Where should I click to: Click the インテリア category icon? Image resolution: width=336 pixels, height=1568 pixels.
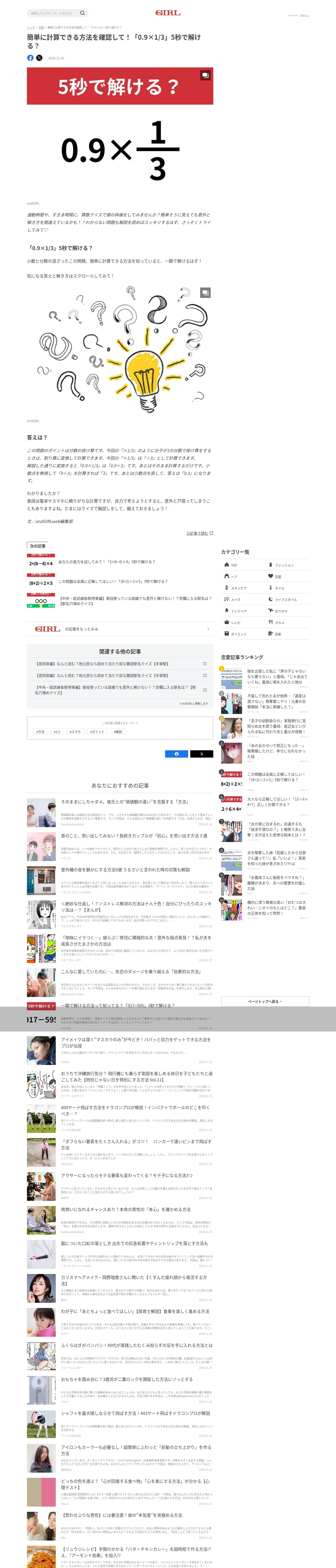227,610
